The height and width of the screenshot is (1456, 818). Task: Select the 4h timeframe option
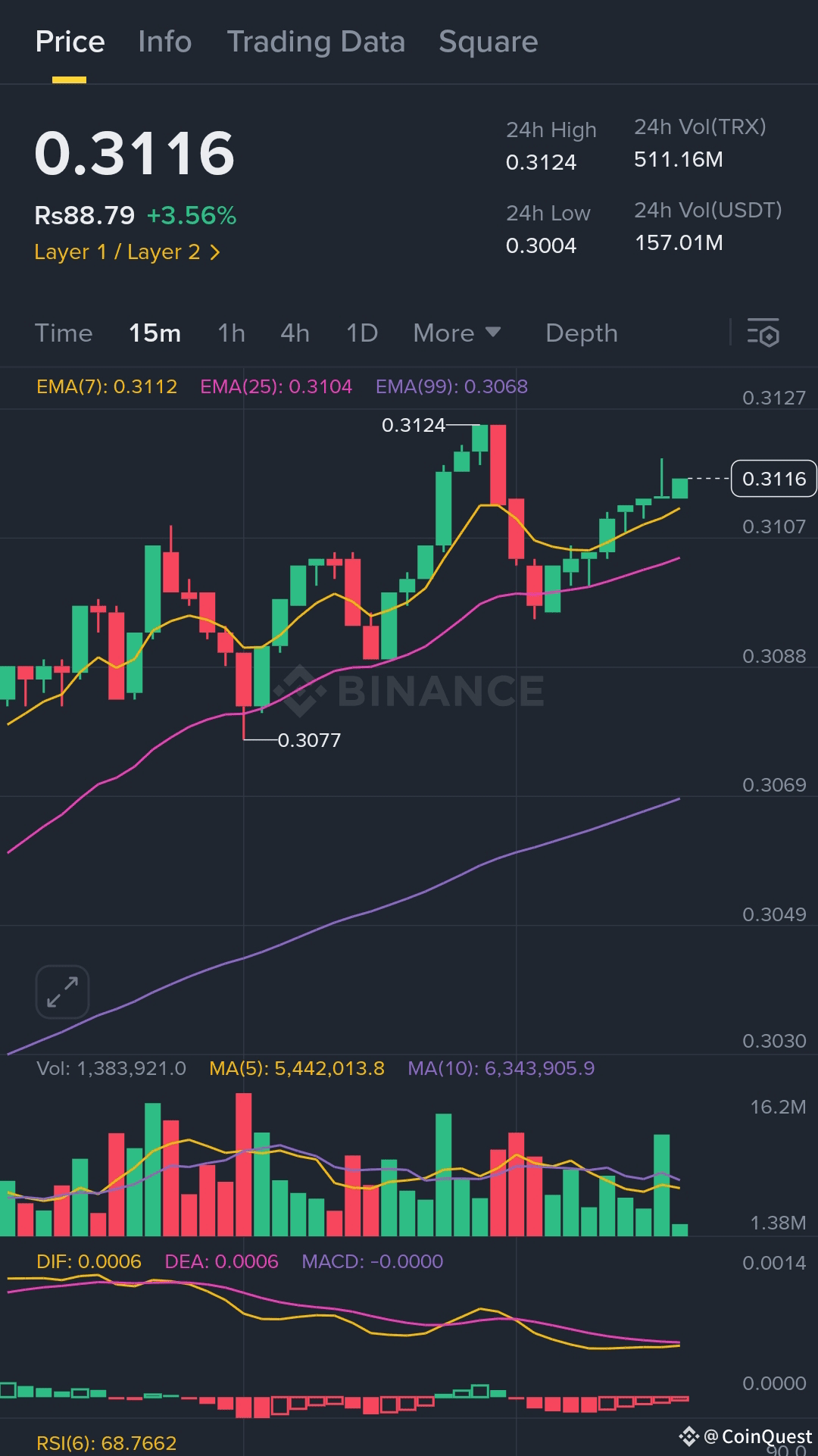point(295,333)
